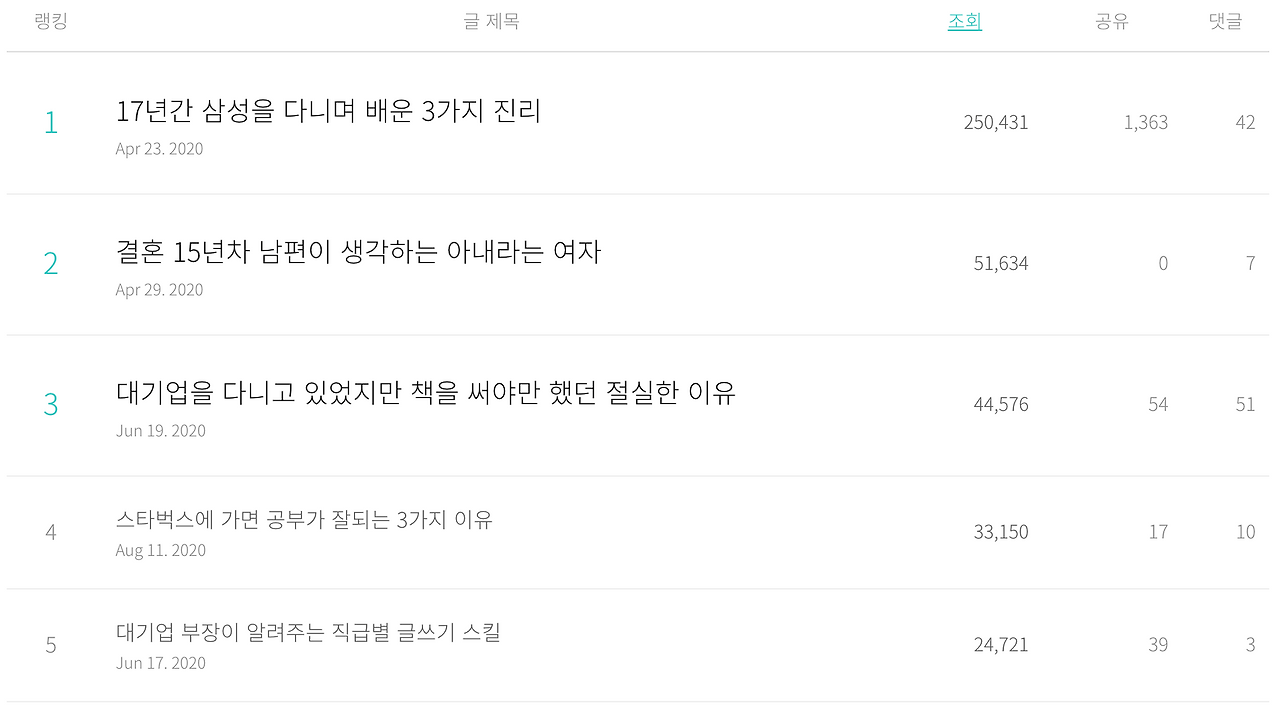Click rank number 4
This screenshot has height=705, width=1280.
(51, 532)
